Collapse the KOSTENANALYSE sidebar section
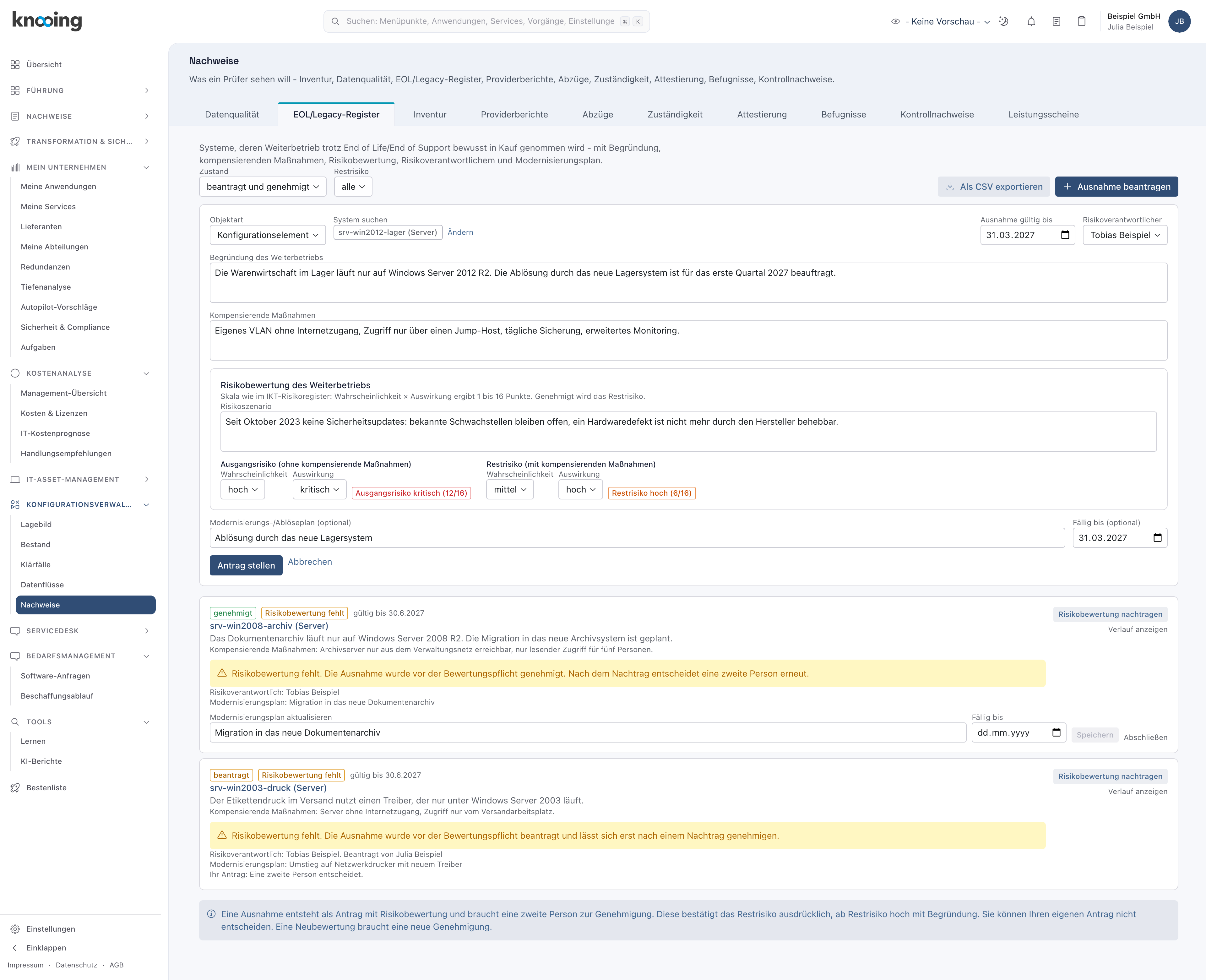 pos(80,373)
